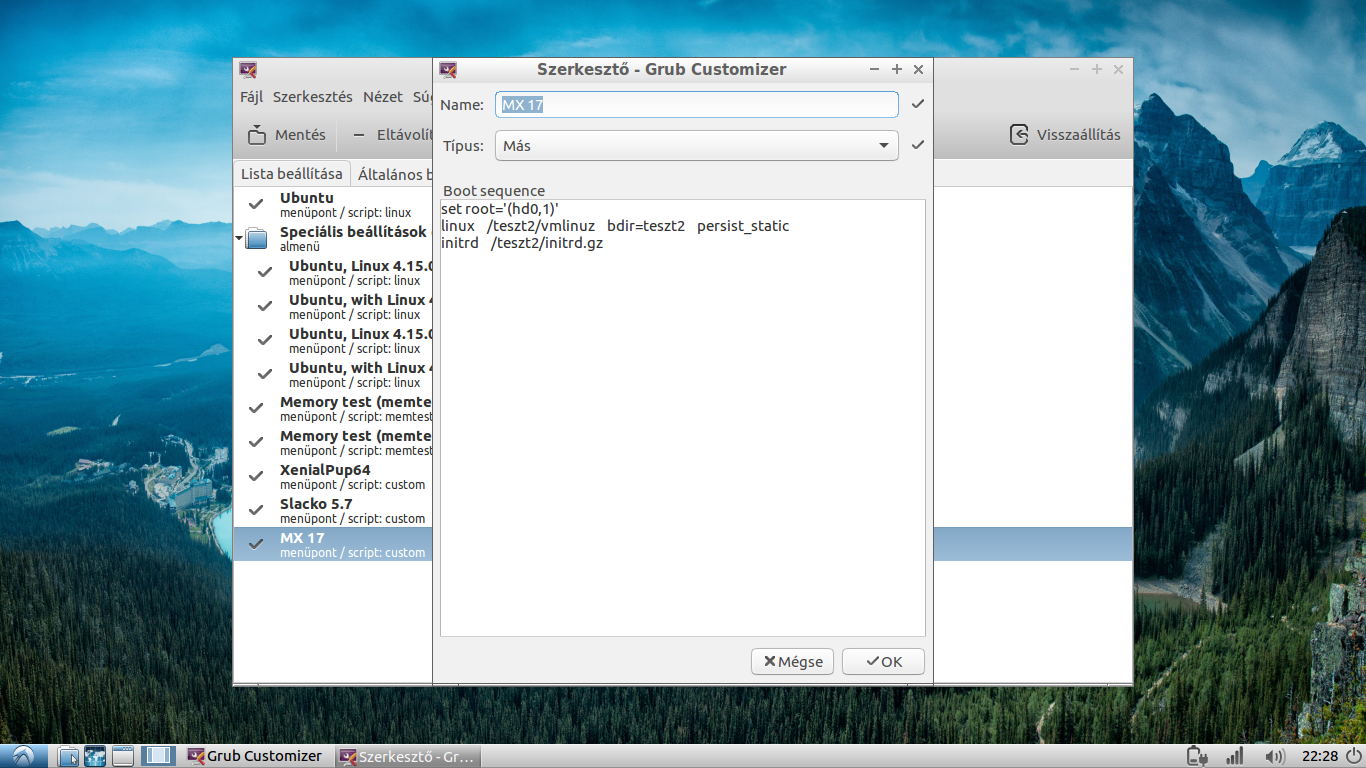Click the OK button in editor
The height and width of the screenshot is (768, 1366).
(x=883, y=661)
